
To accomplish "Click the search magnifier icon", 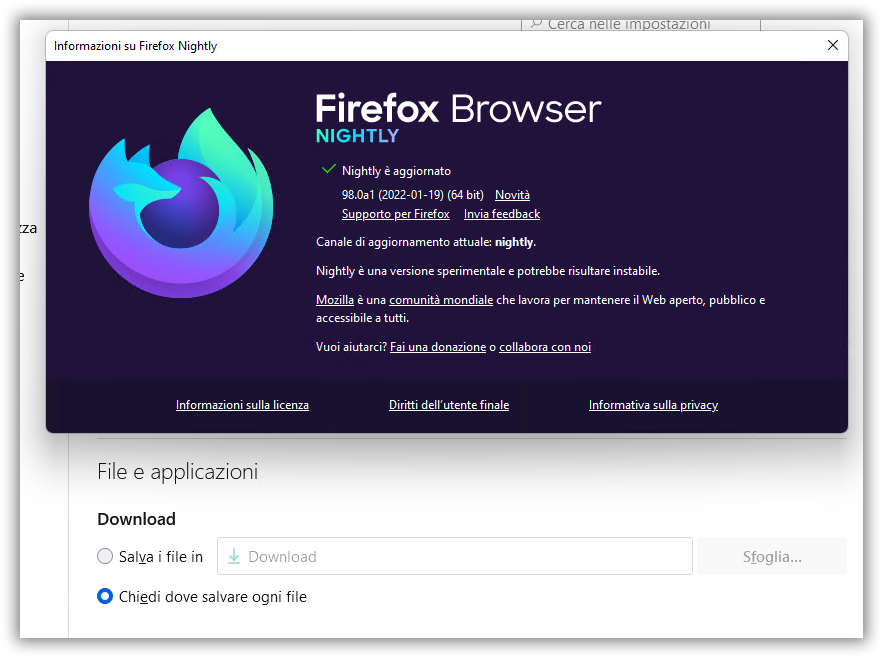I will click(536, 24).
